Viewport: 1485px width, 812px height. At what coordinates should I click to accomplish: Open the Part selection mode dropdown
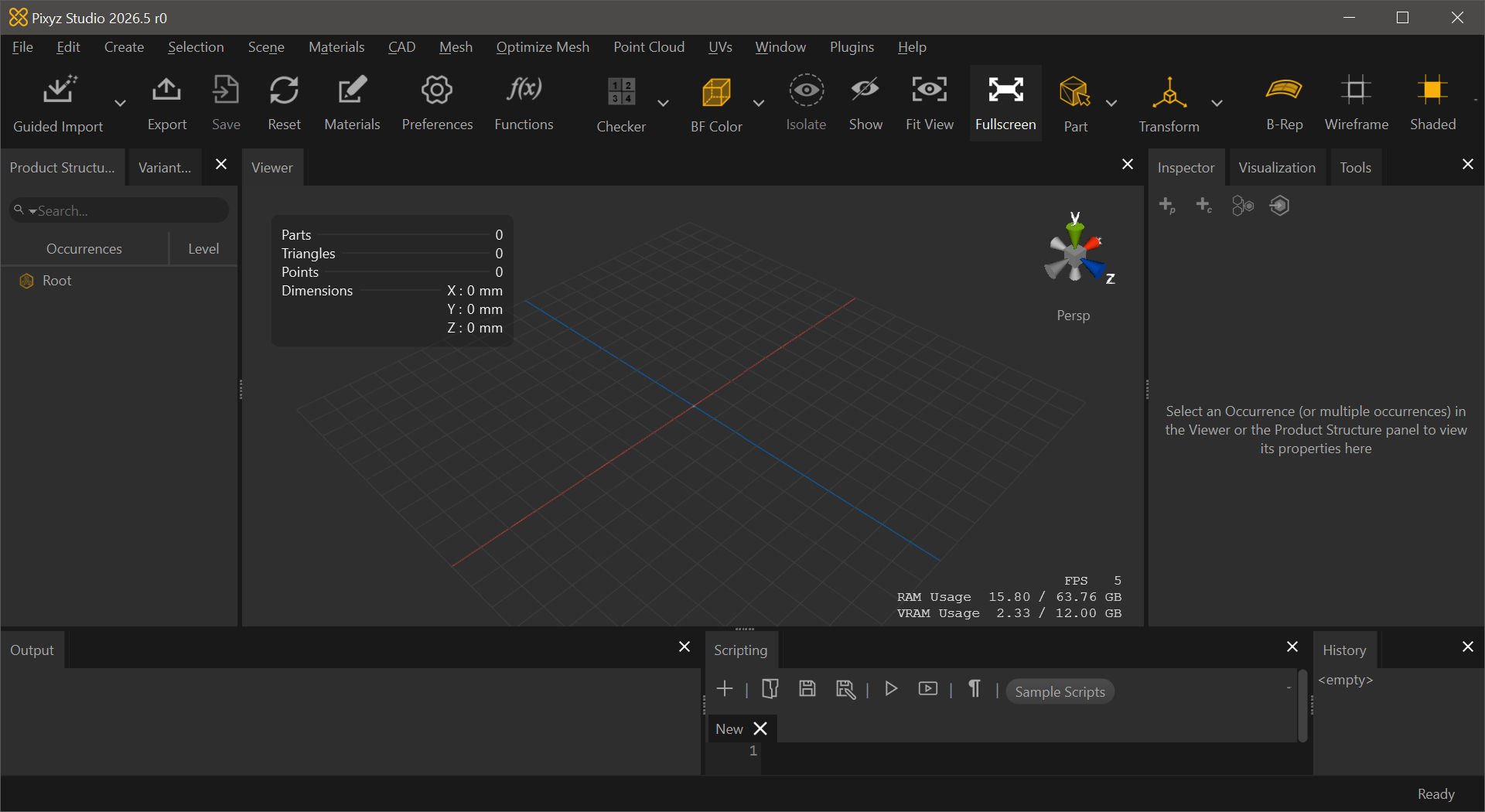(x=1111, y=103)
